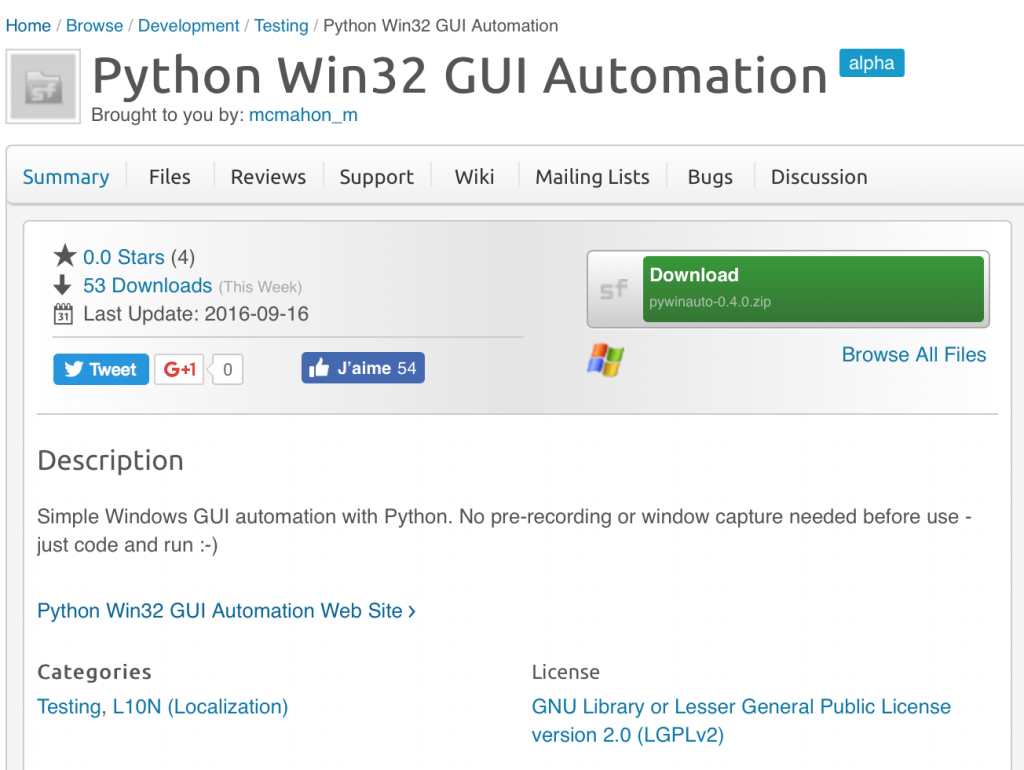Open the Bugs tab
The height and width of the screenshot is (770, 1024).
click(x=710, y=177)
